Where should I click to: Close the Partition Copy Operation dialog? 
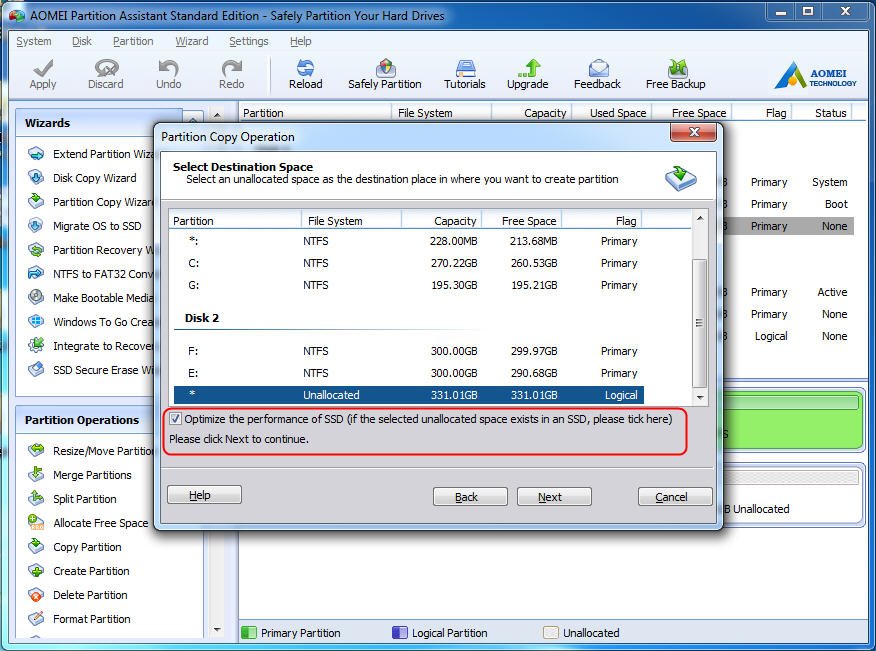coord(693,132)
